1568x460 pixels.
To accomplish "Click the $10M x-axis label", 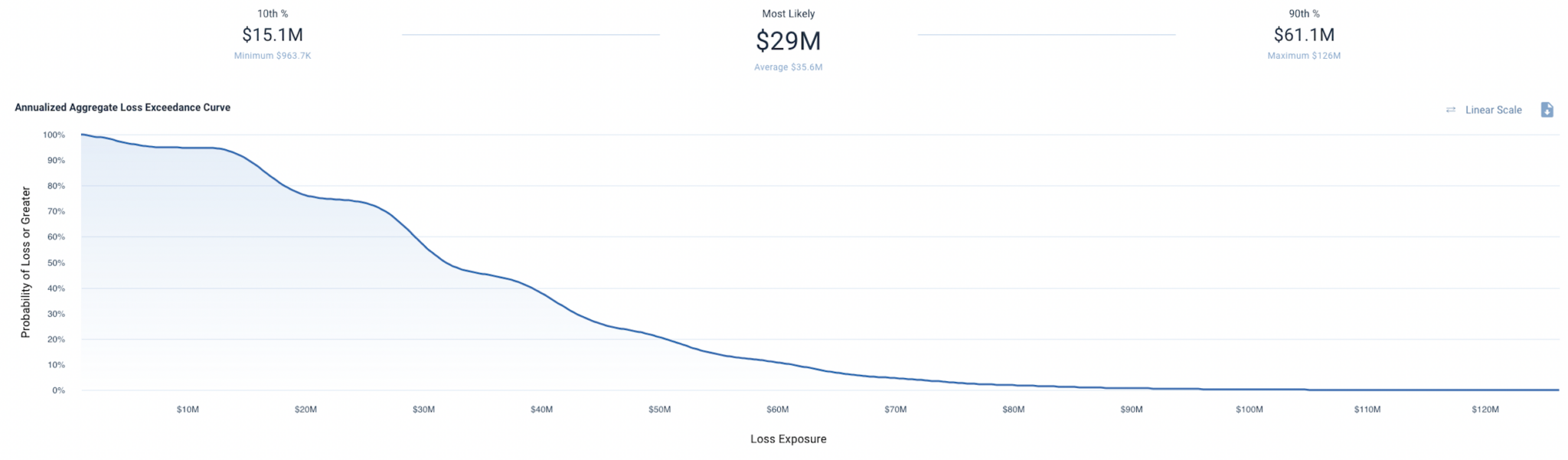I will pyautogui.click(x=188, y=409).
